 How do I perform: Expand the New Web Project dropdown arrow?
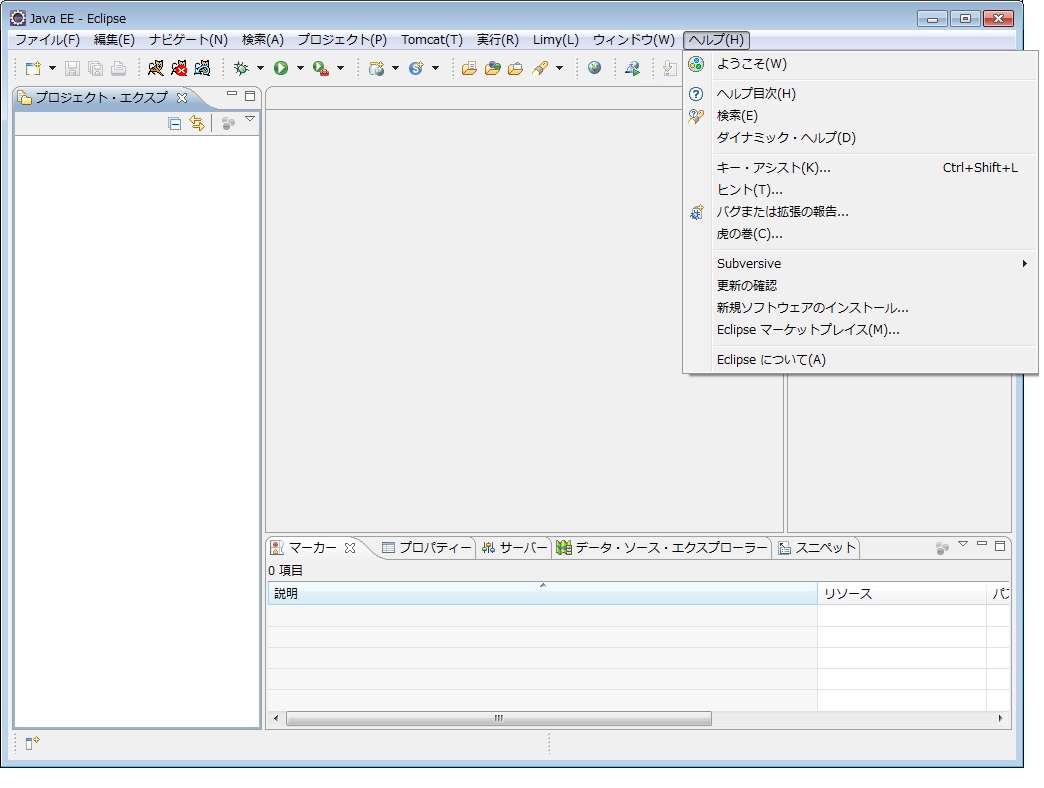point(395,68)
